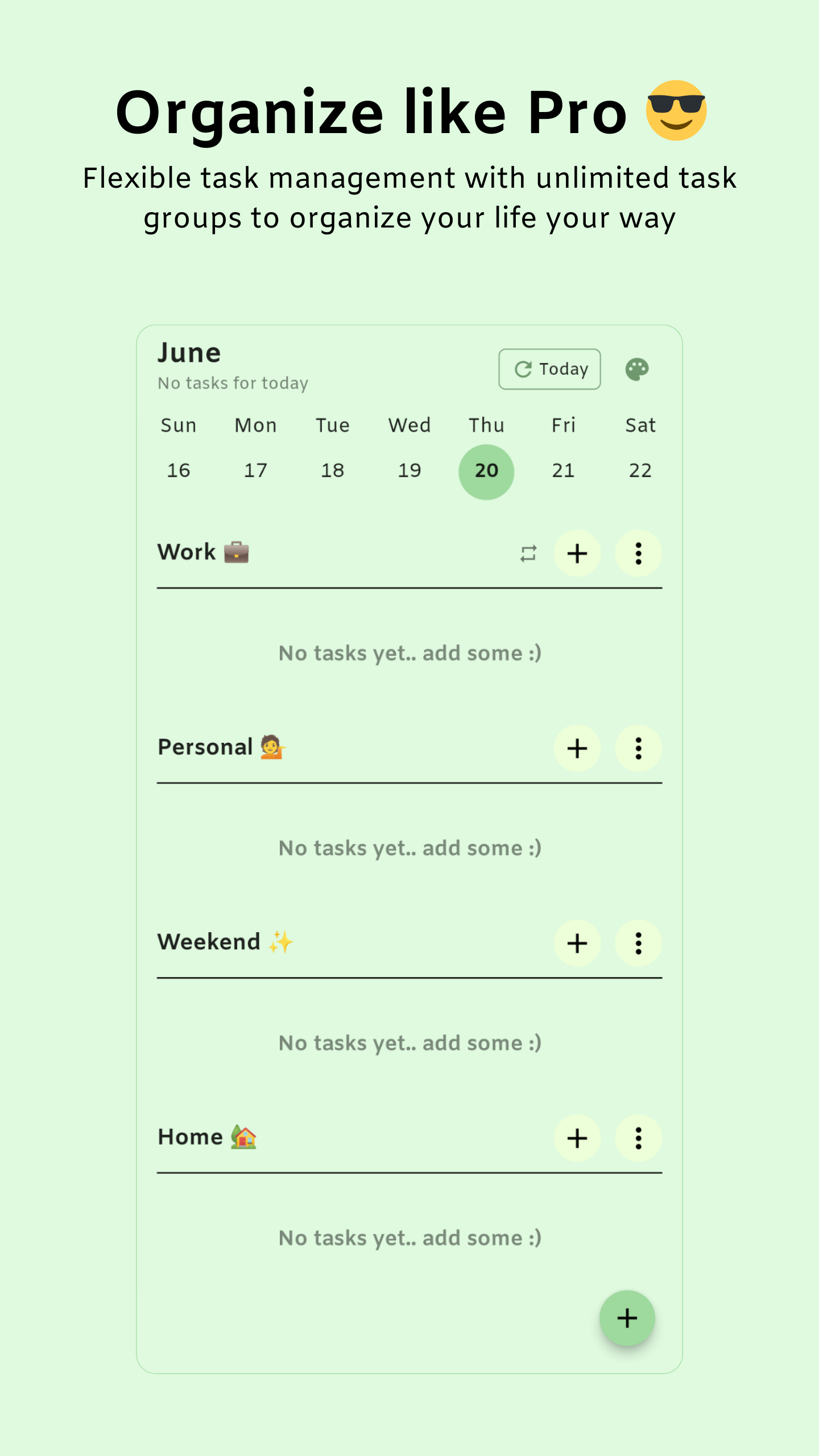Click the plus icon beside Weekend

pos(577,943)
